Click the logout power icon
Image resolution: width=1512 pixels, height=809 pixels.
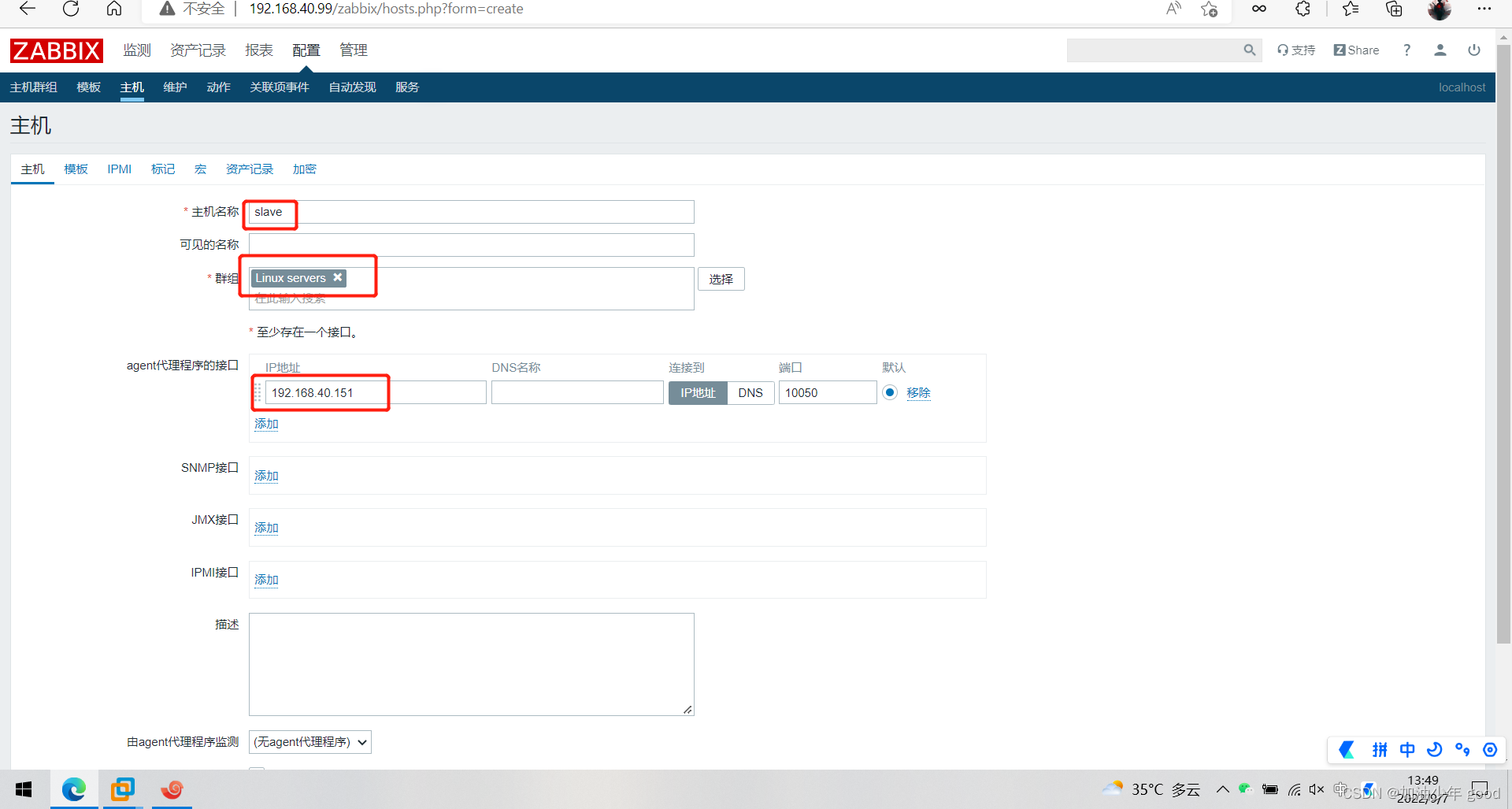click(1474, 50)
